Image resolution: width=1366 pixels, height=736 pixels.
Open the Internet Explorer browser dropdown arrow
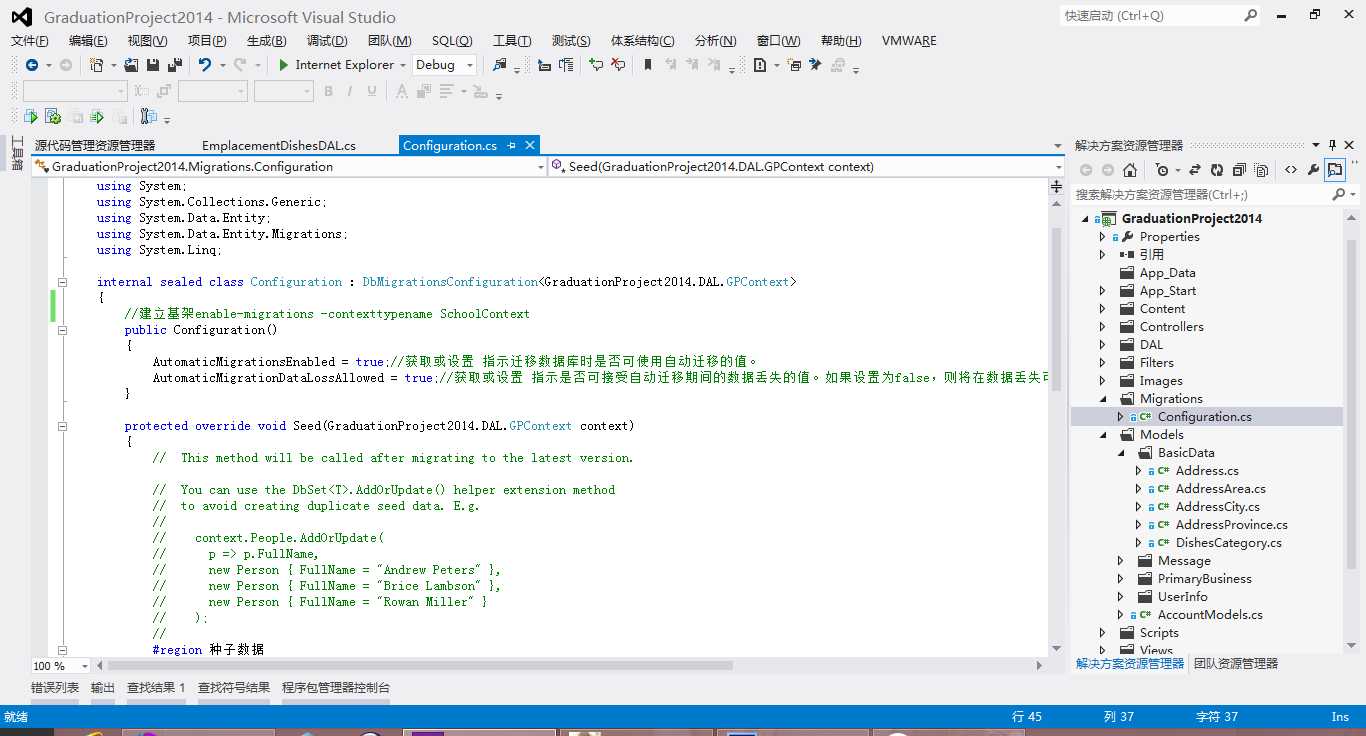click(x=403, y=65)
